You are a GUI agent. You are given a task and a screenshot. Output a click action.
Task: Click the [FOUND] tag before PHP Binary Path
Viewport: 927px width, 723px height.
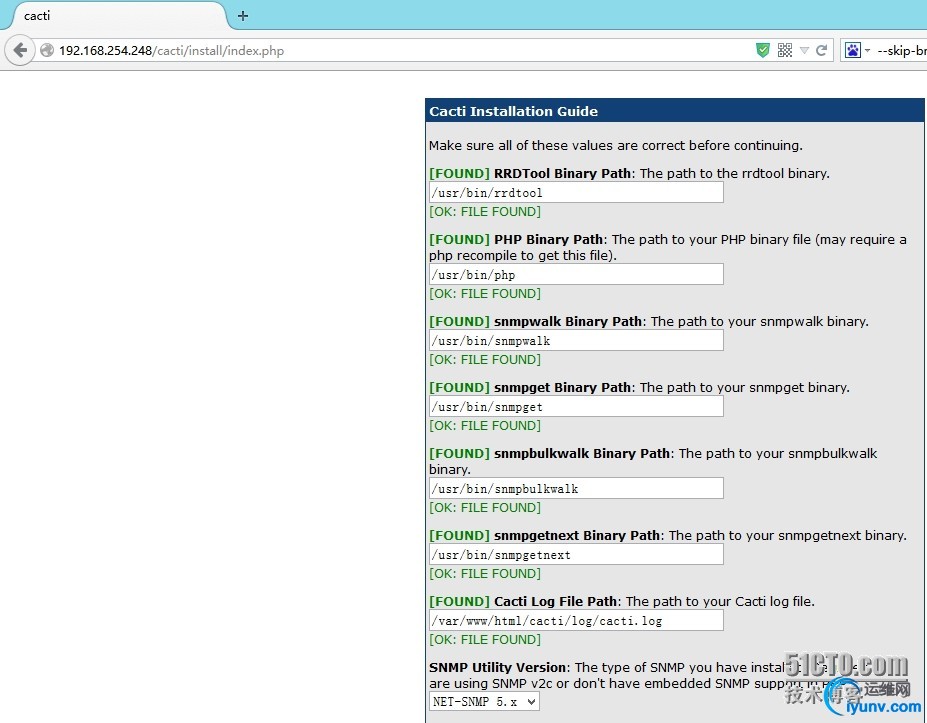pyautogui.click(x=459, y=239)
